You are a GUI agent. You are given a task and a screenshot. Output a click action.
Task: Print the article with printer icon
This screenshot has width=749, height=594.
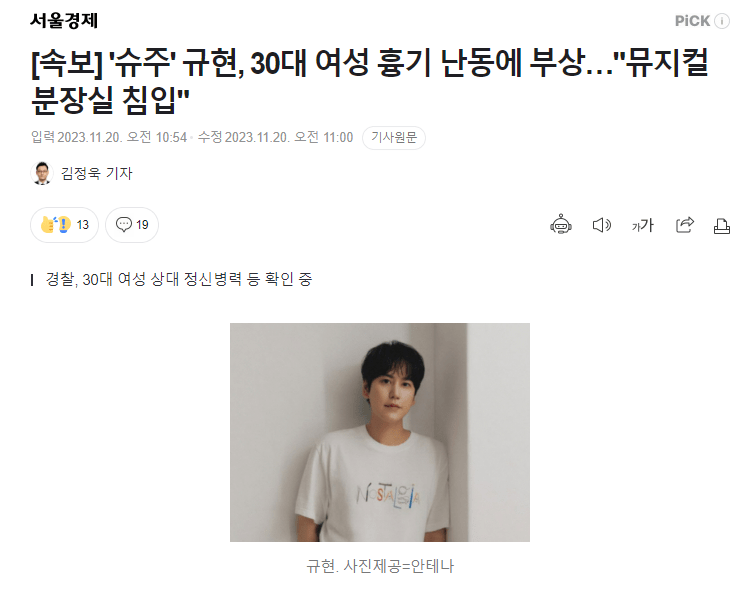tap(721, 226)
